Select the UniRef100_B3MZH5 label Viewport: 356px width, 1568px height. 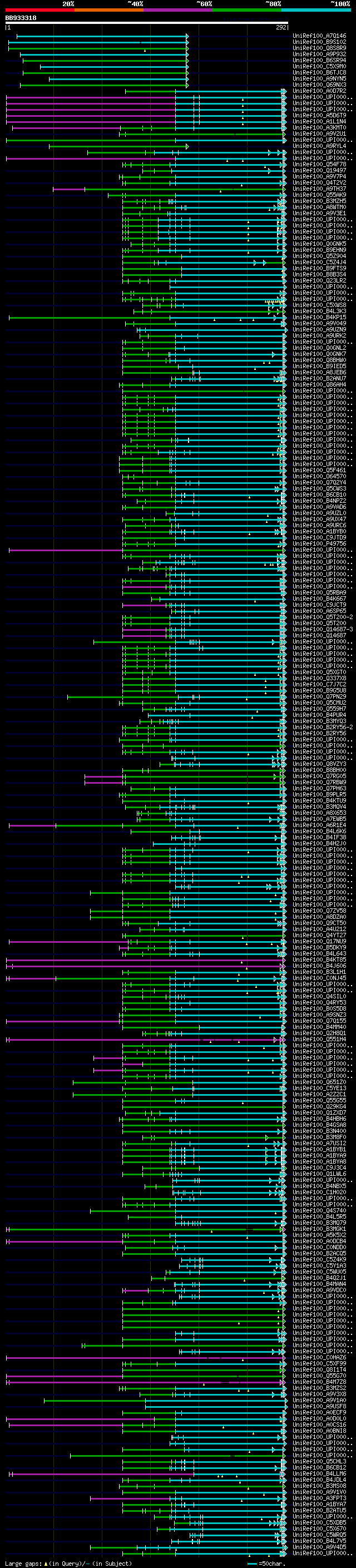(x=319, y=201)
